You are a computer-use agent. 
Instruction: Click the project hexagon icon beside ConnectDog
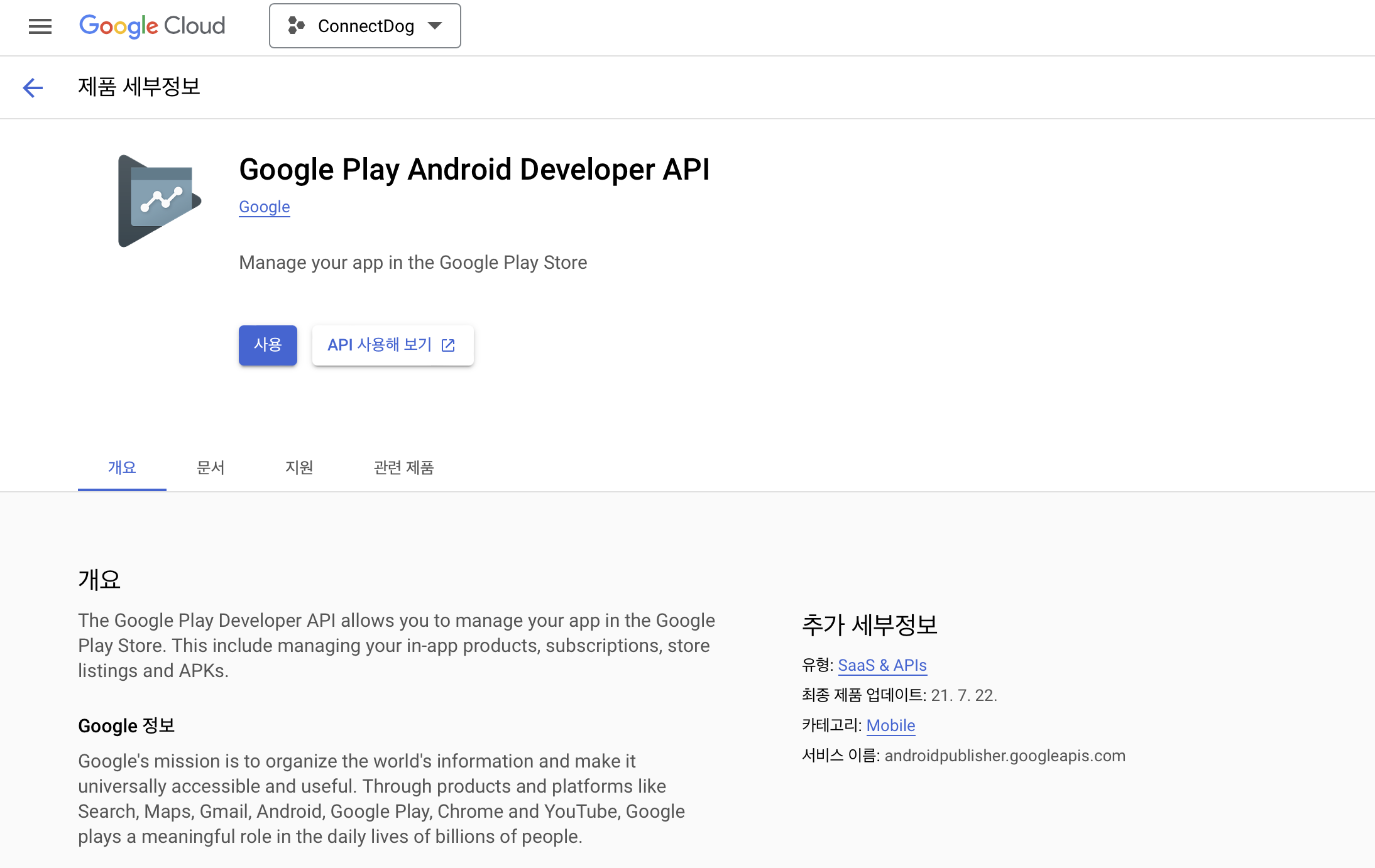(x=296, y=26)
